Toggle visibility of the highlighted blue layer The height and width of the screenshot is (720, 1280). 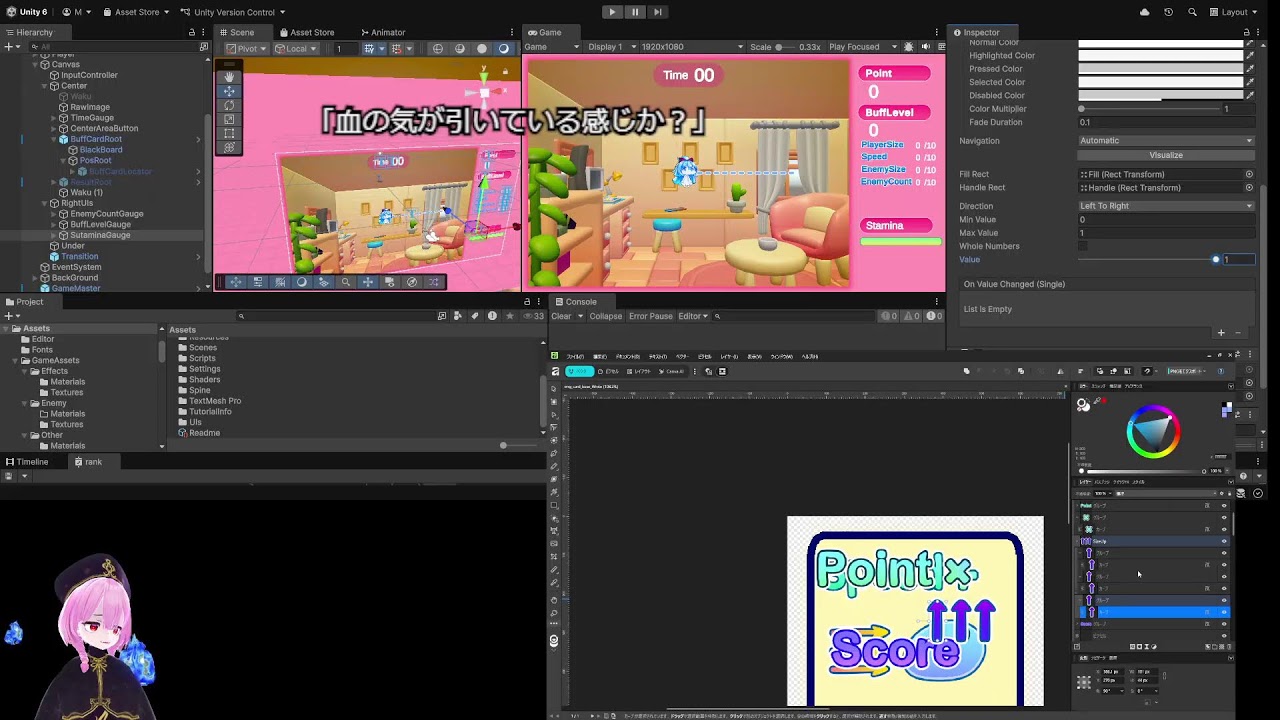pyautogui.click(x=1224, y=612)
